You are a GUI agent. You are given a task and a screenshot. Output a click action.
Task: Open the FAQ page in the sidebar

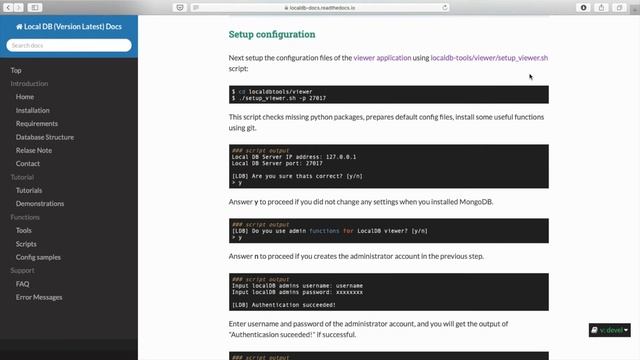[x=22, y=284]
